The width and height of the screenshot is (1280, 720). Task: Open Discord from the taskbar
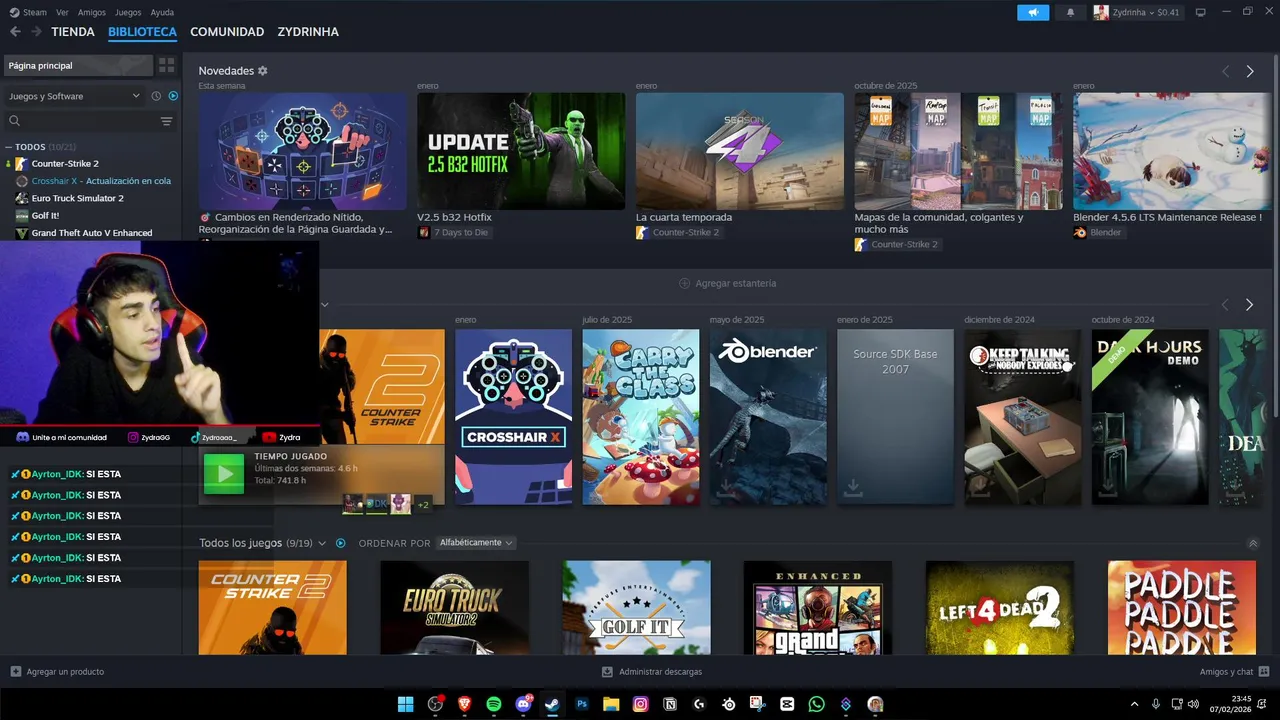click(523, 704)
